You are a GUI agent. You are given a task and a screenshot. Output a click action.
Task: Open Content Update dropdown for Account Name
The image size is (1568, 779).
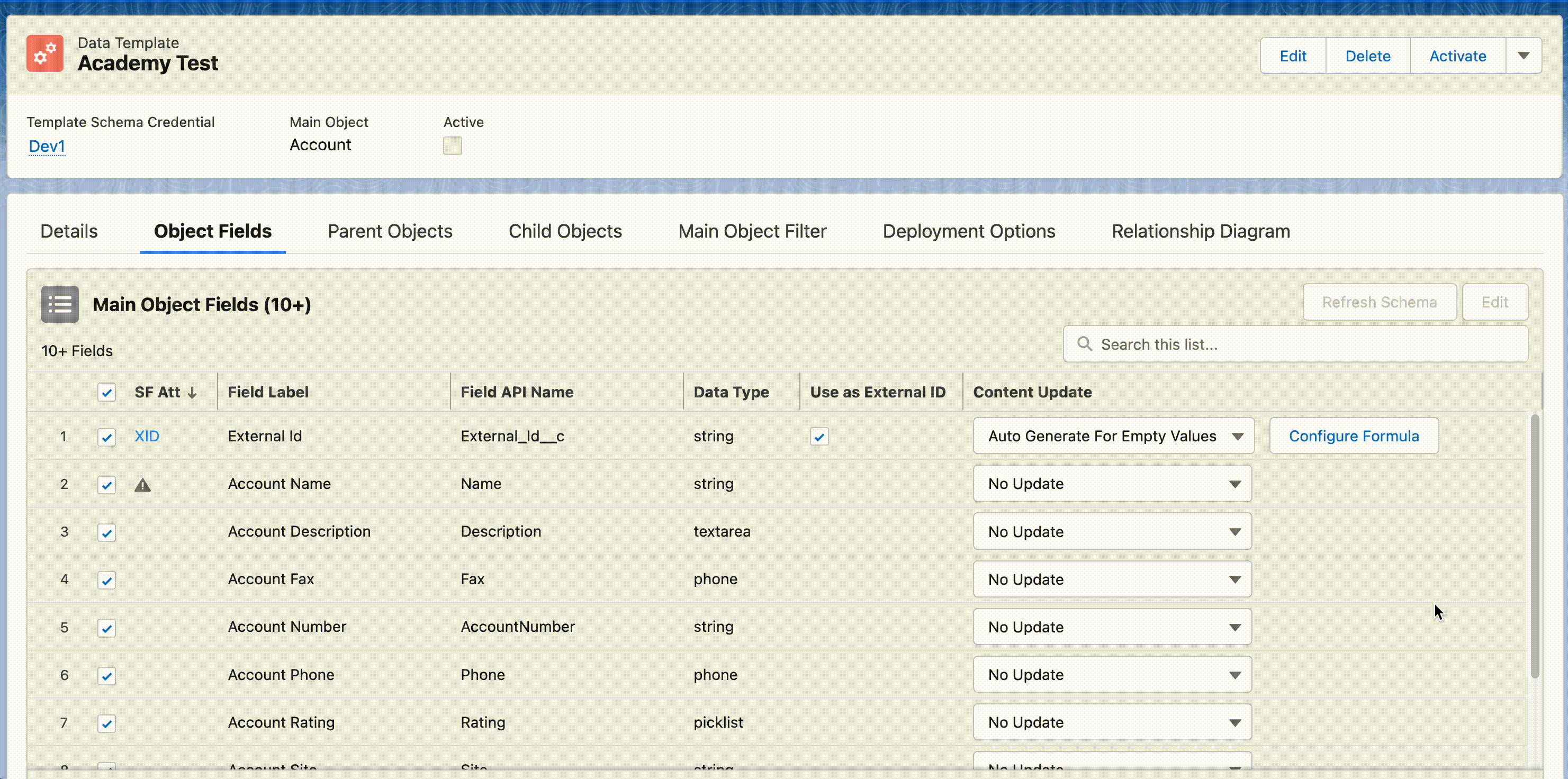click(1112, 484)
